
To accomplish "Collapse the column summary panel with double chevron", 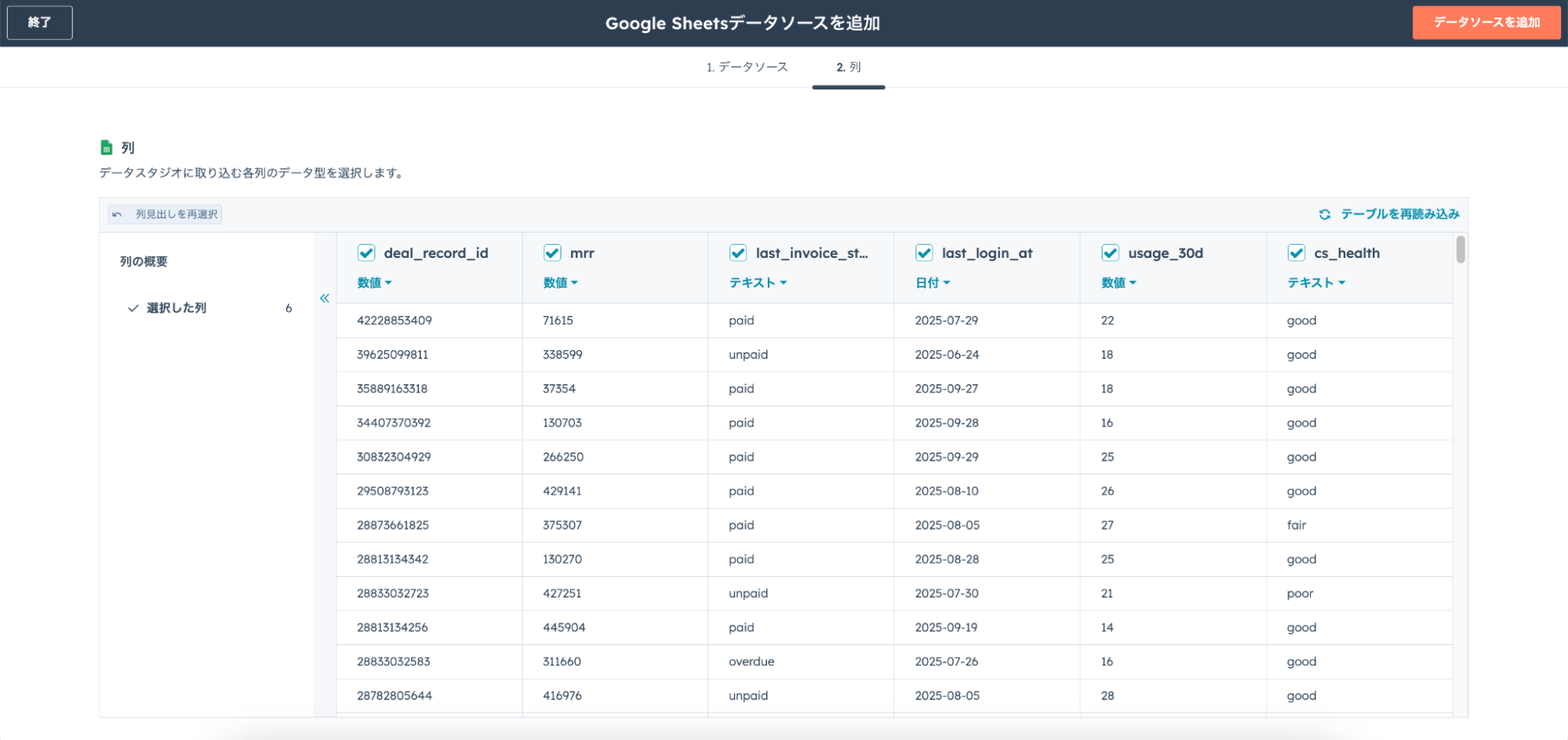I will pyautogui.click(x=325, y=298).
